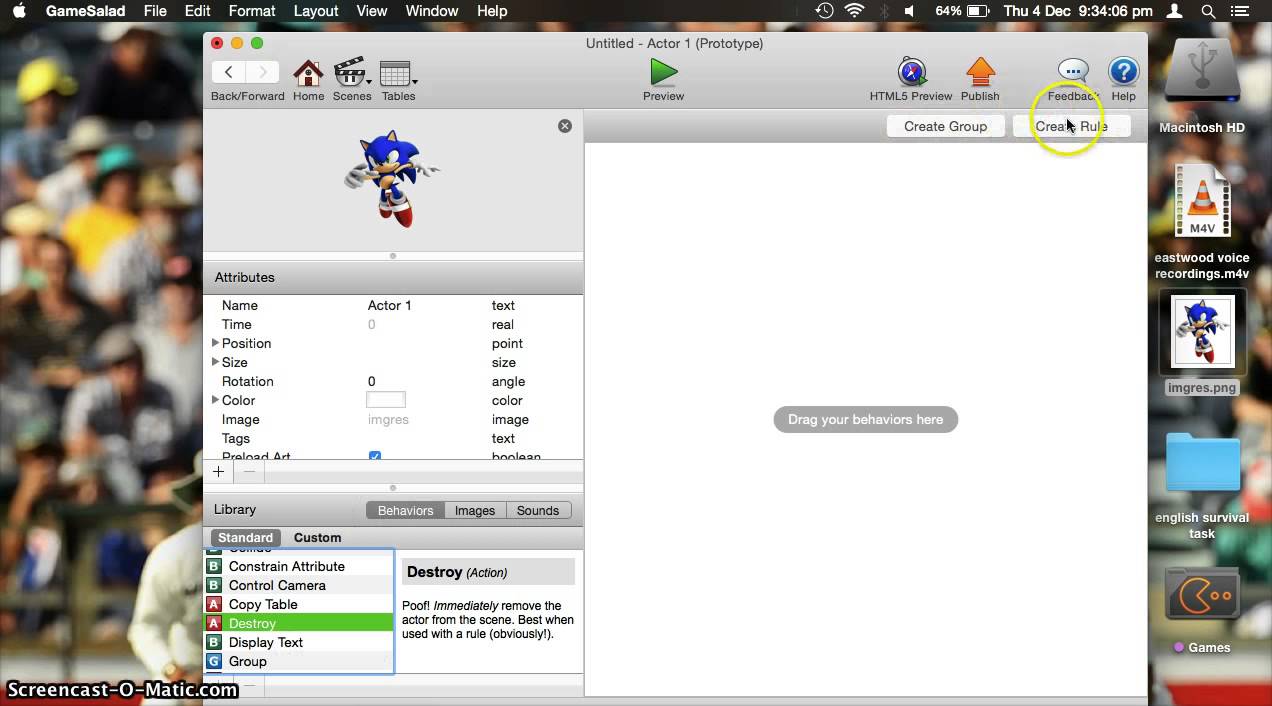Click the Rotation value 0
Screen dimensions: 1272x706
tap(371, 381)
